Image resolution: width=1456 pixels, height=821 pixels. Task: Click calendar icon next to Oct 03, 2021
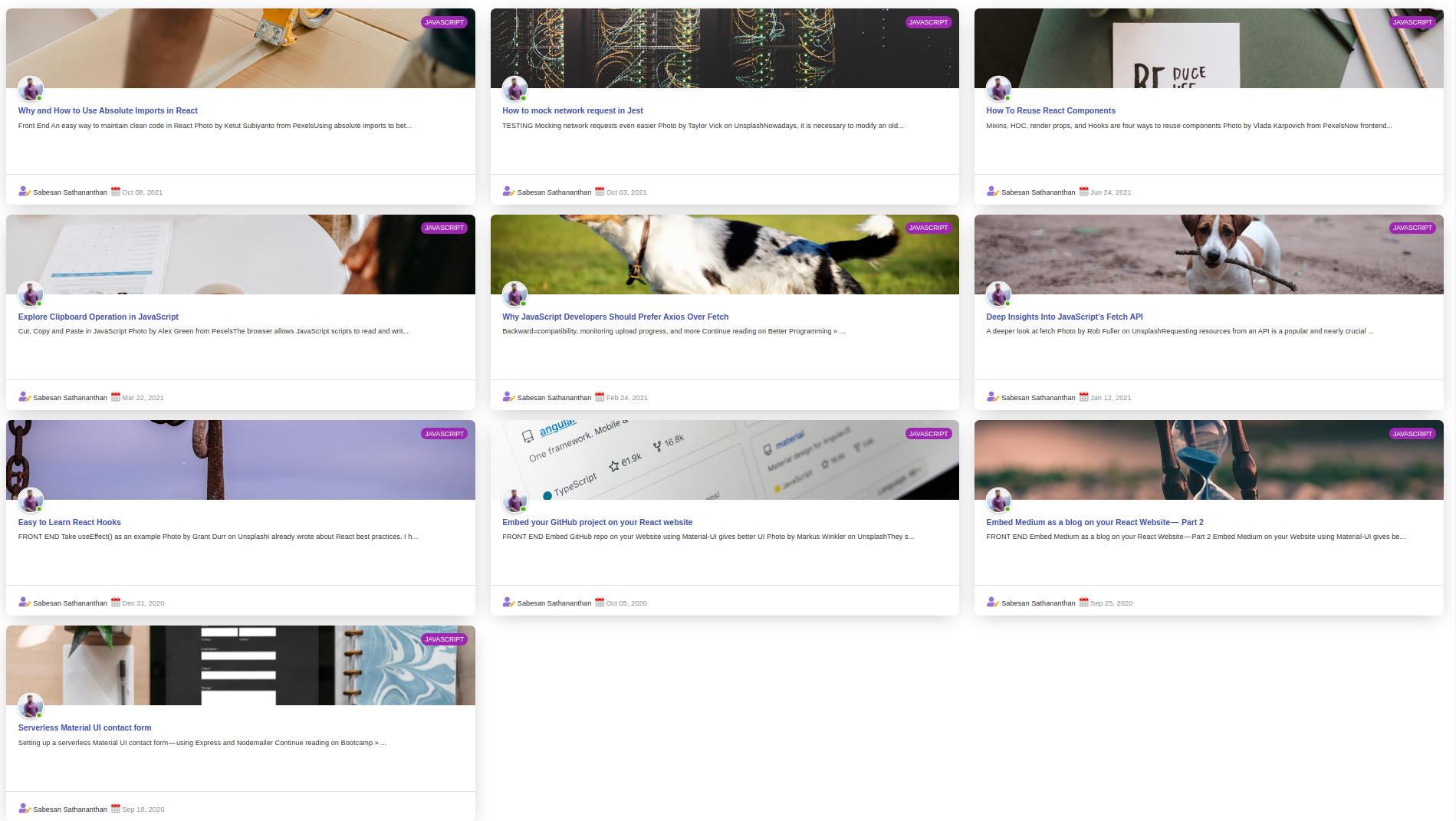pyautogui.click(x=600, y=192)
